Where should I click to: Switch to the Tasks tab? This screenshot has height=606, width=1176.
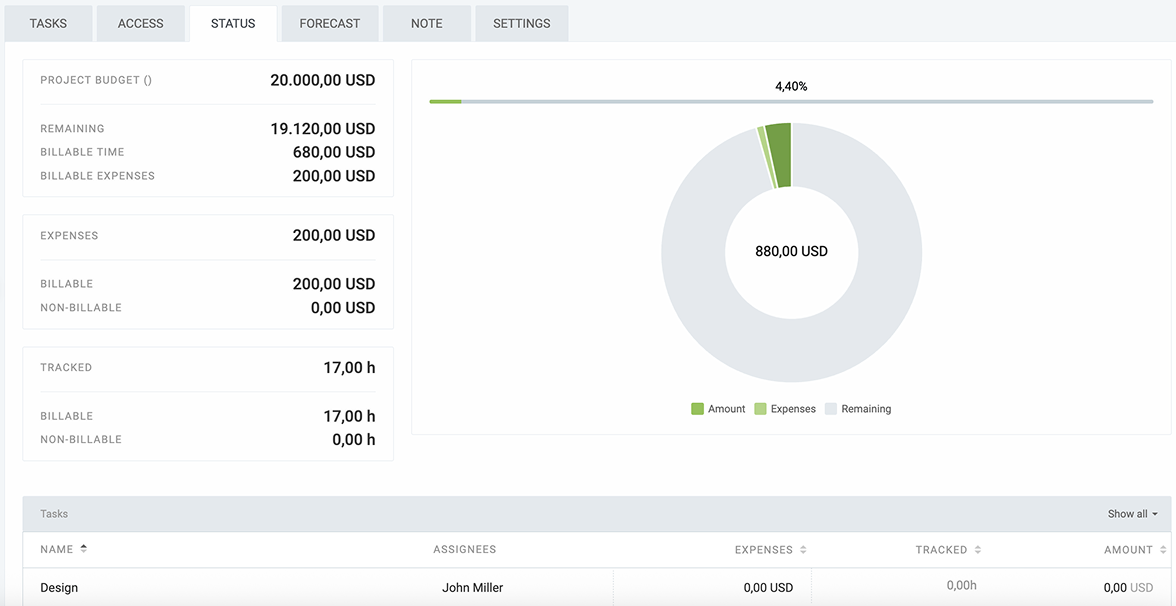(48, 23)
